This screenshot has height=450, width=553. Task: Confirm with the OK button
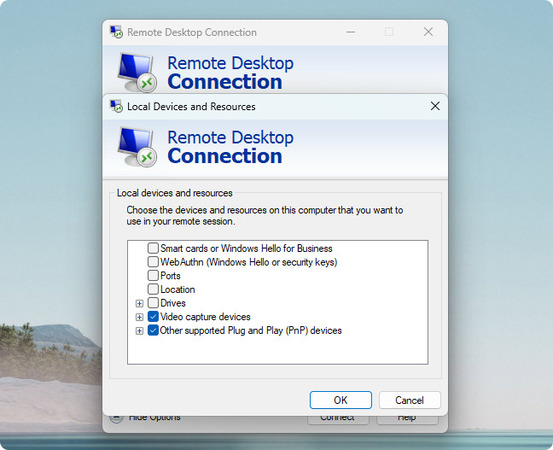click(341, 400)
